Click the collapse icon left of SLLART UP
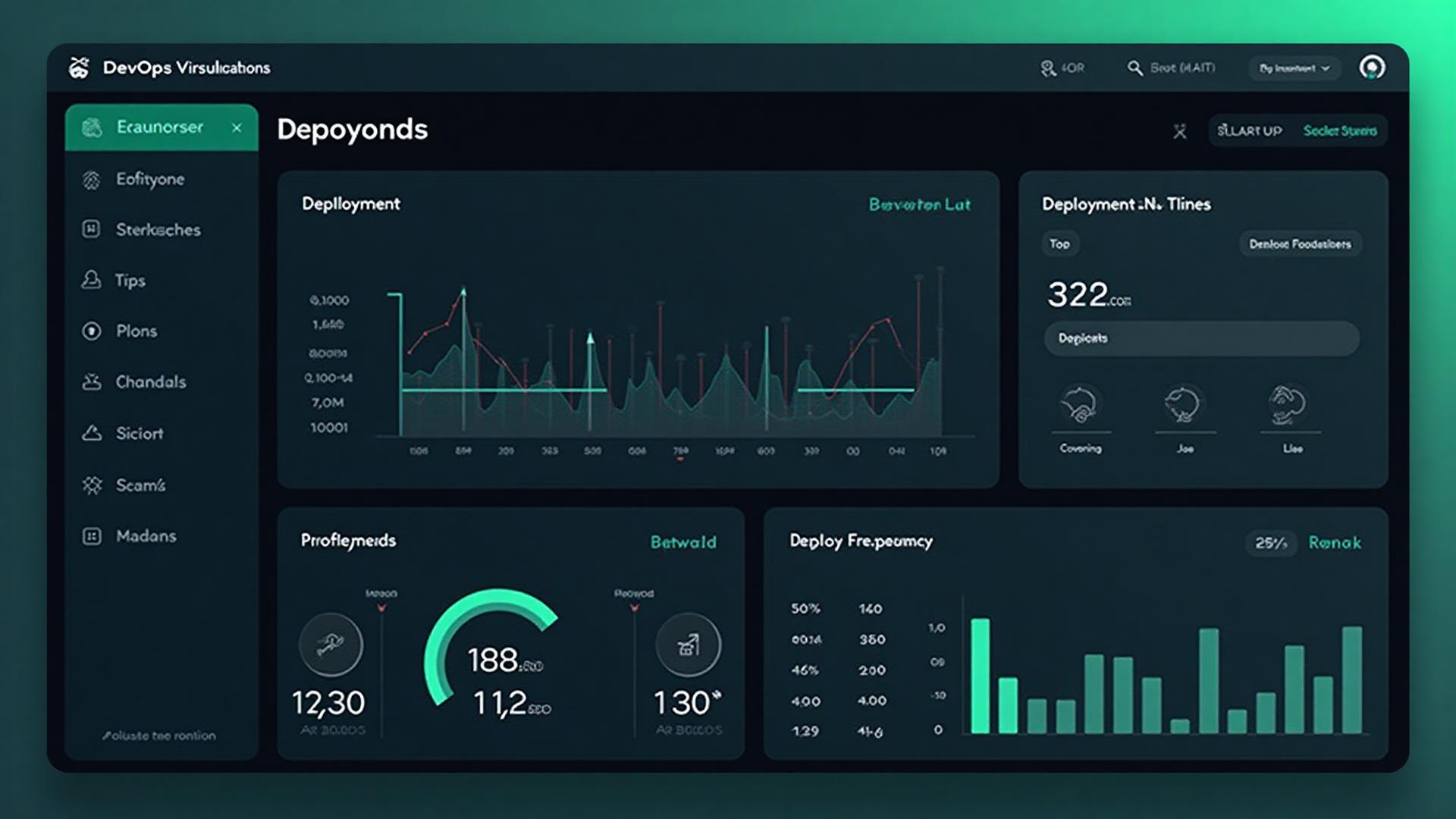 click(1179, 131)
